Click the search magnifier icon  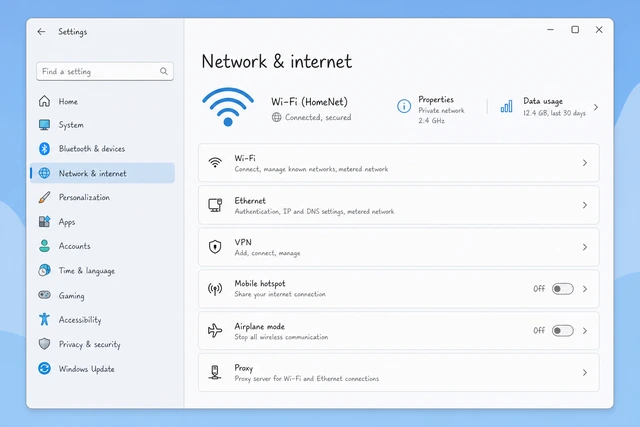164,71
